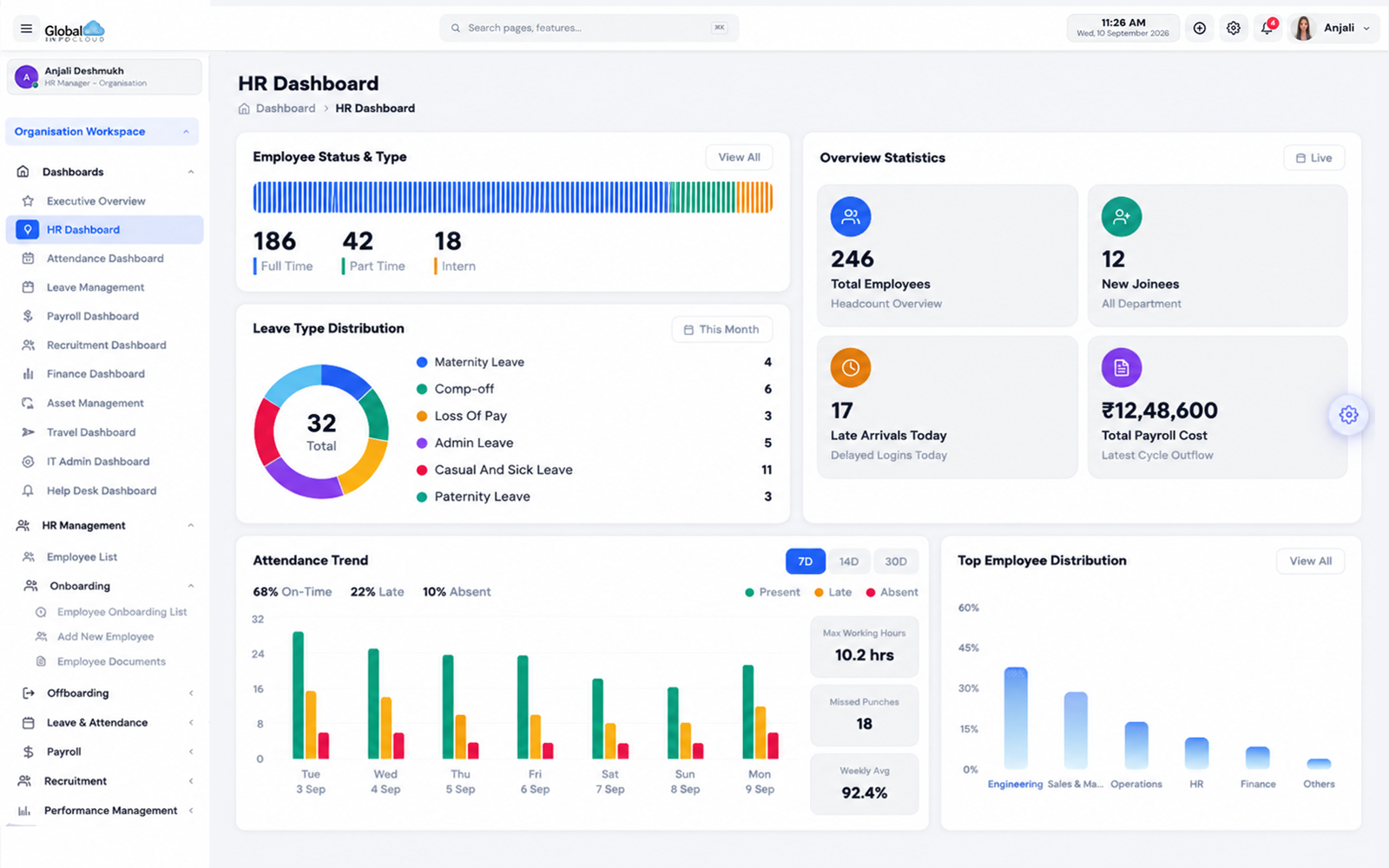Click the employee status segmented bar
The width and height of the screenshot is (1389, 868).
click(x=512, y=198)
